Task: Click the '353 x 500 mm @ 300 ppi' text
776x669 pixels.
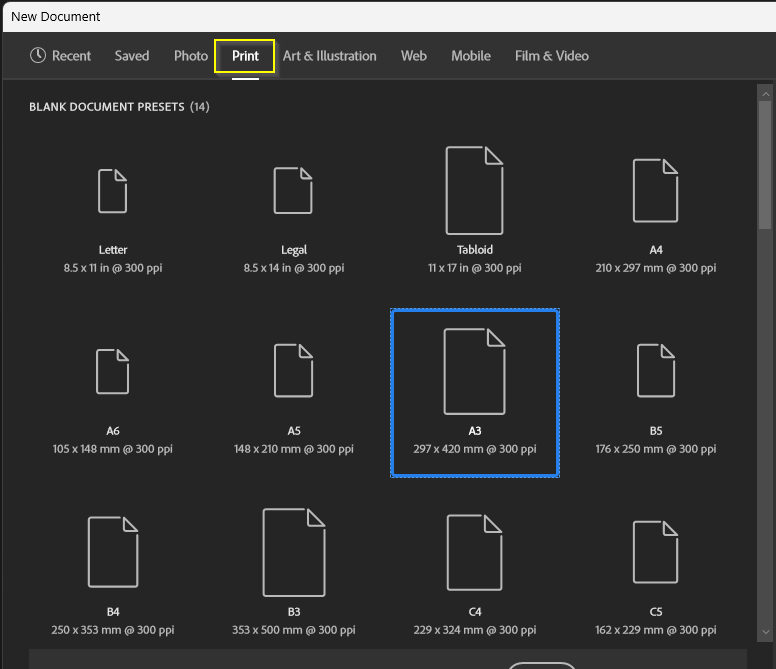Action: [x=294, y=630]
